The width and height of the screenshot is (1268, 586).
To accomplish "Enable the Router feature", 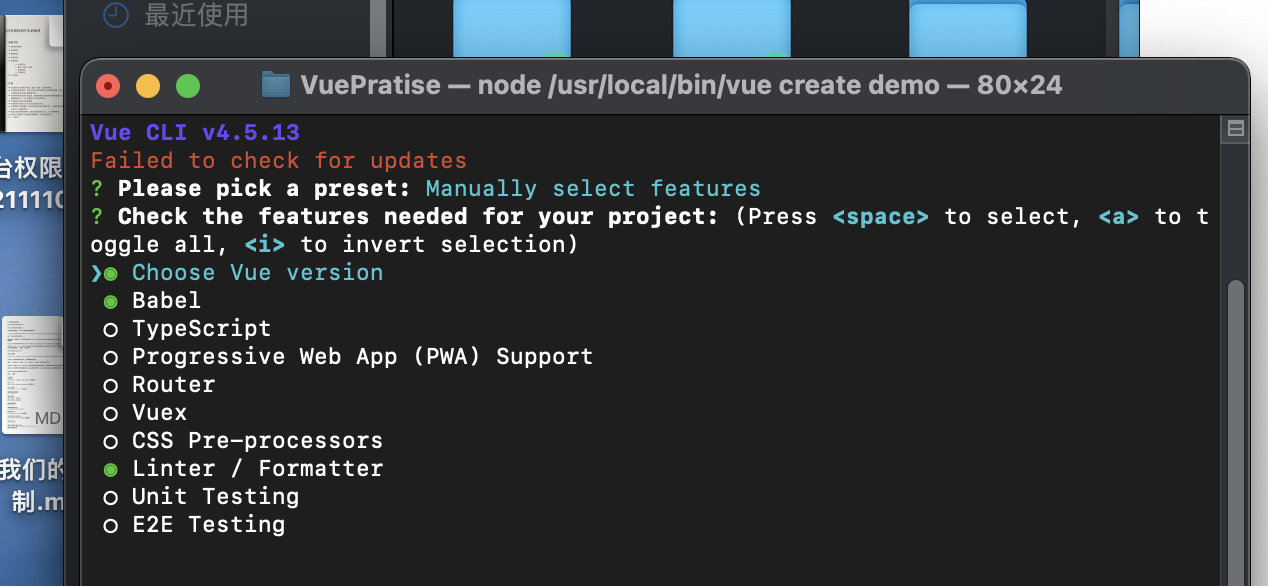I will click(173, 385).
